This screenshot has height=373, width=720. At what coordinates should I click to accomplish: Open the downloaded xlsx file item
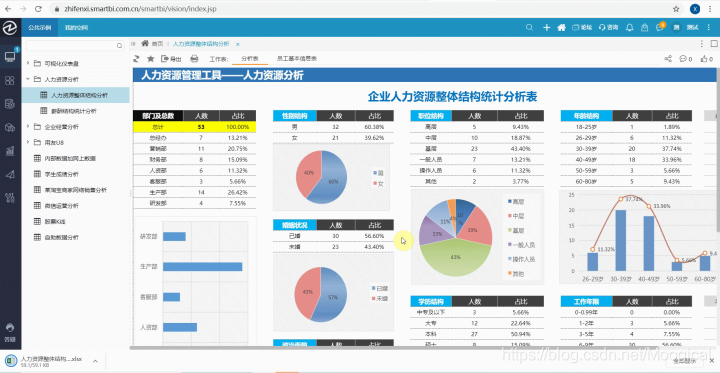(x=46, y=362)
